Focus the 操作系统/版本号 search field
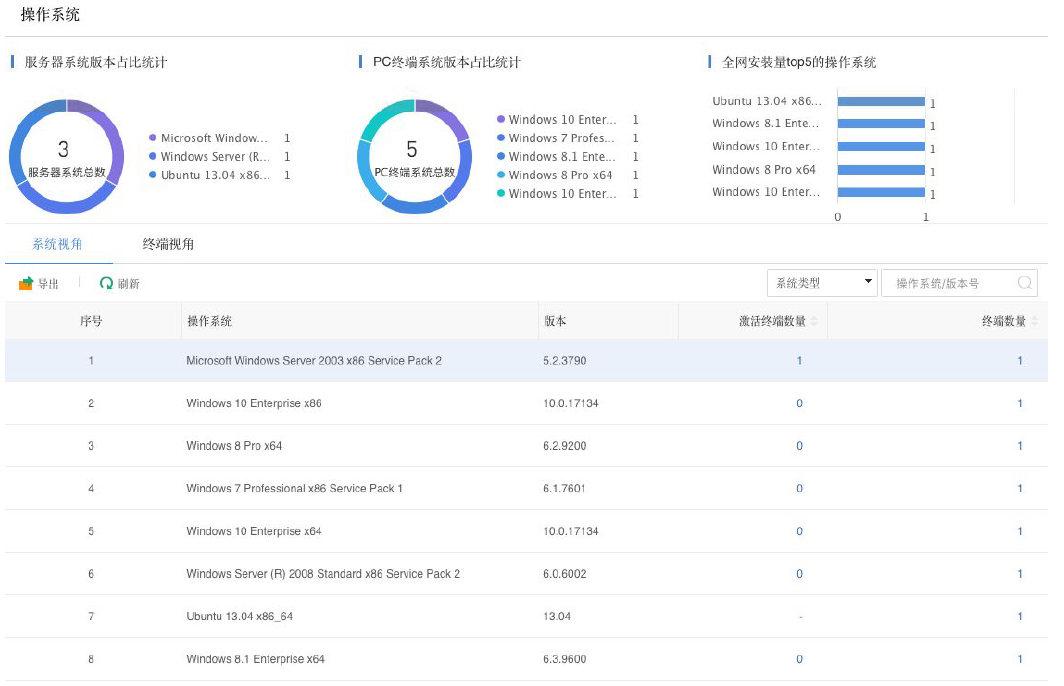 coord(959,283)
